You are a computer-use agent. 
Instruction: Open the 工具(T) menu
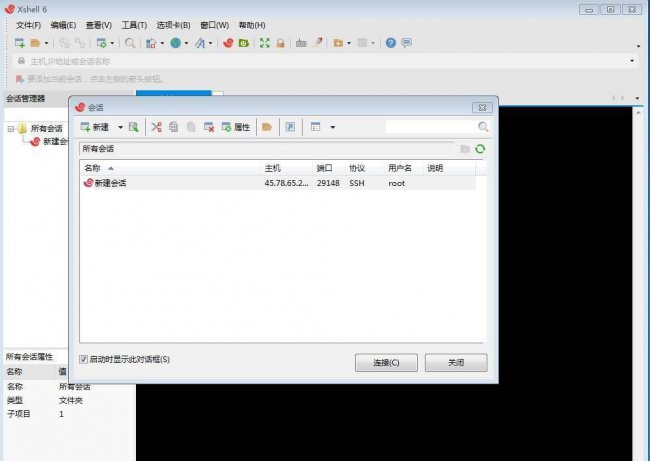pos(134,25)
